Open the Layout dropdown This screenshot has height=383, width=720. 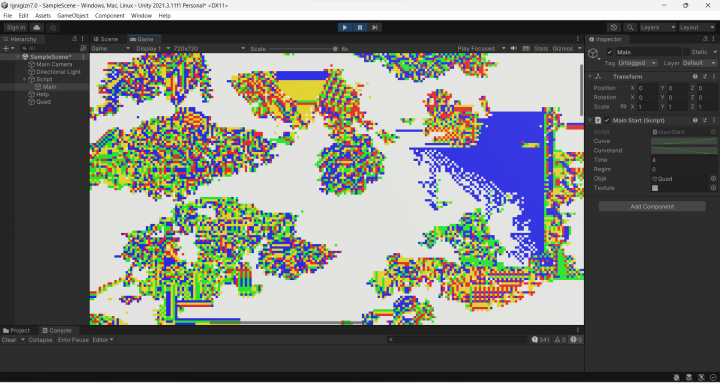tap(697, 28)
